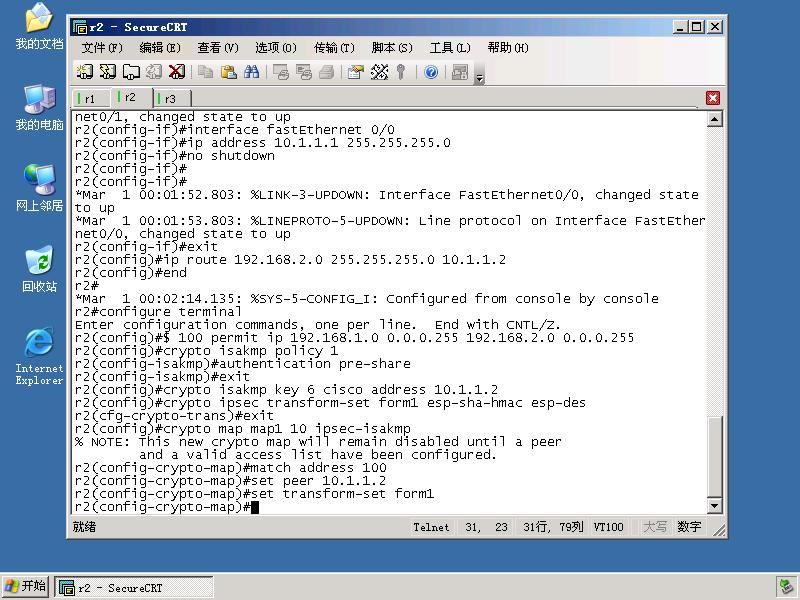Open 我的文档 desktop icon
The image size is (800, 600).
[39, 27]
